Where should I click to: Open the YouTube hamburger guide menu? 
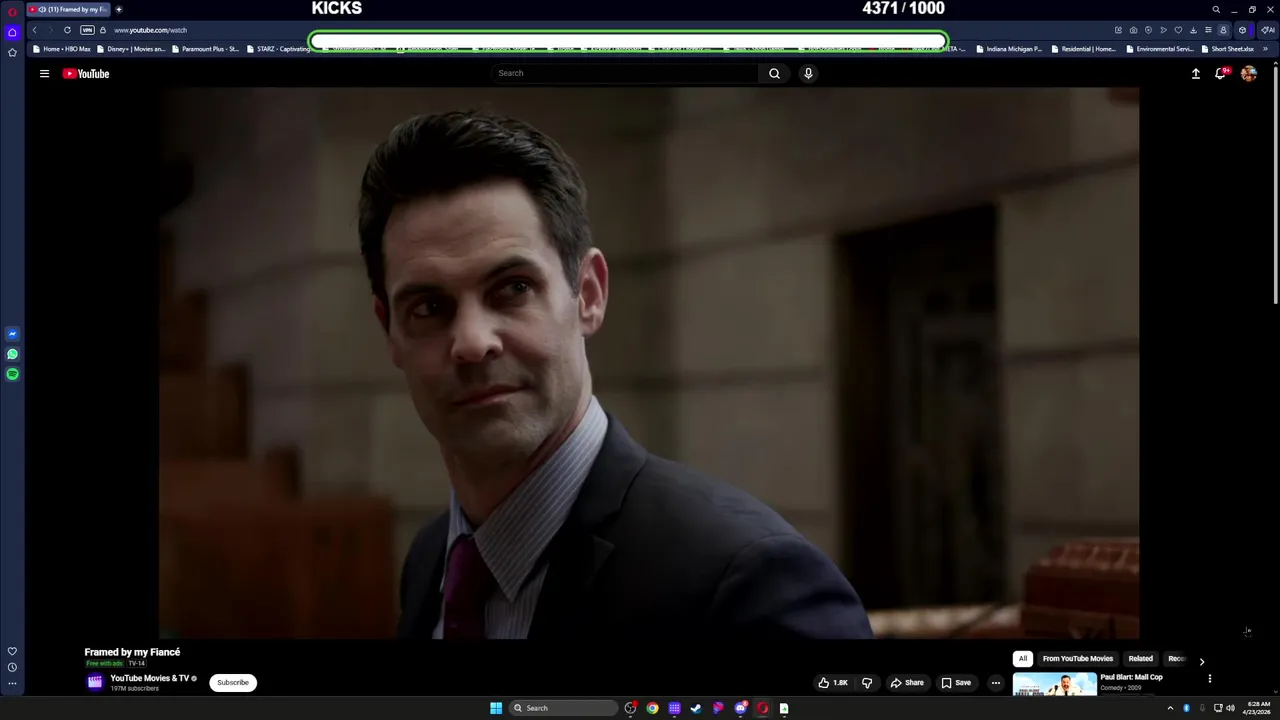click(x=44, y=73)
